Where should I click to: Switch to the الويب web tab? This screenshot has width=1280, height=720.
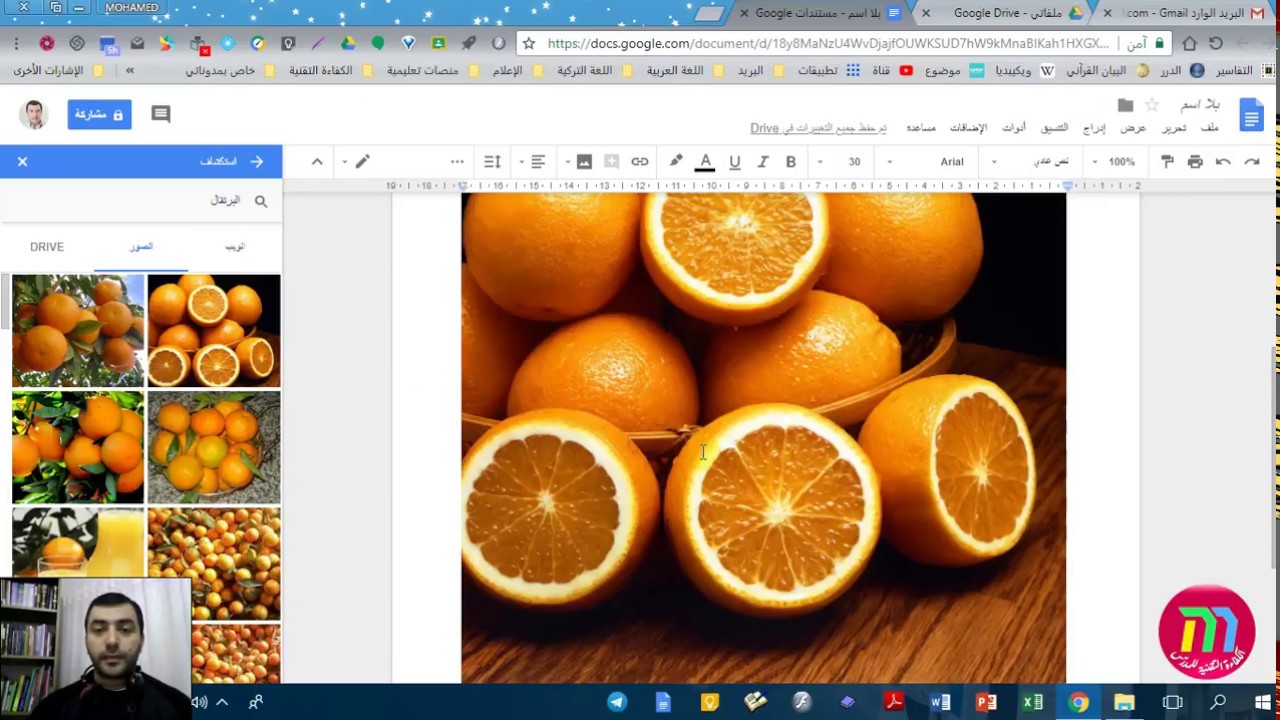point(235,247)
